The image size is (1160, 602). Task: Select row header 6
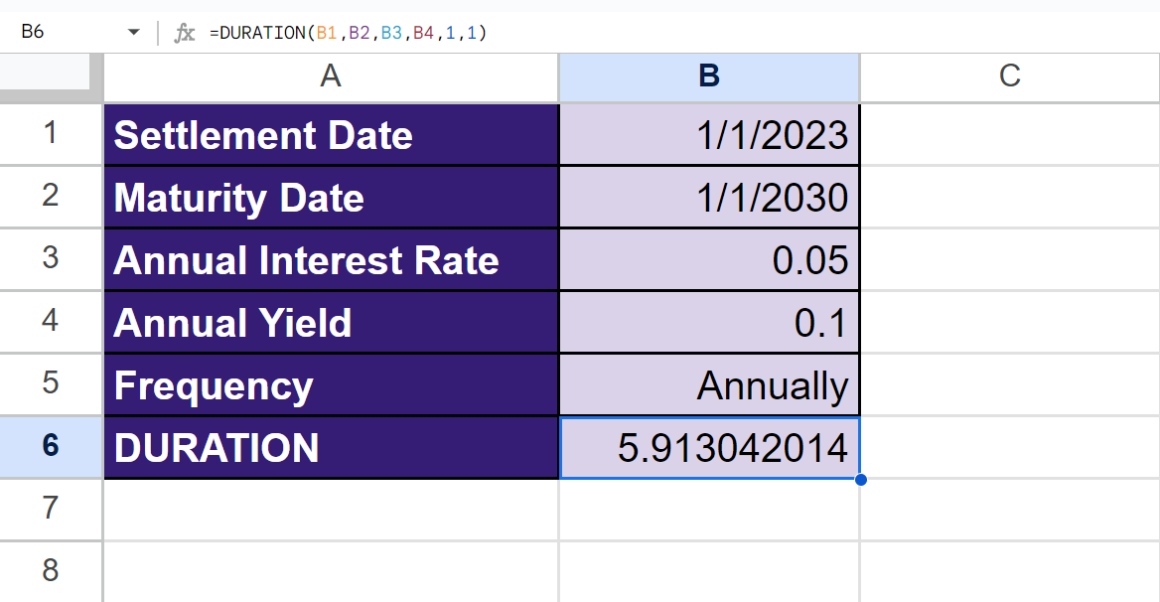50,448
